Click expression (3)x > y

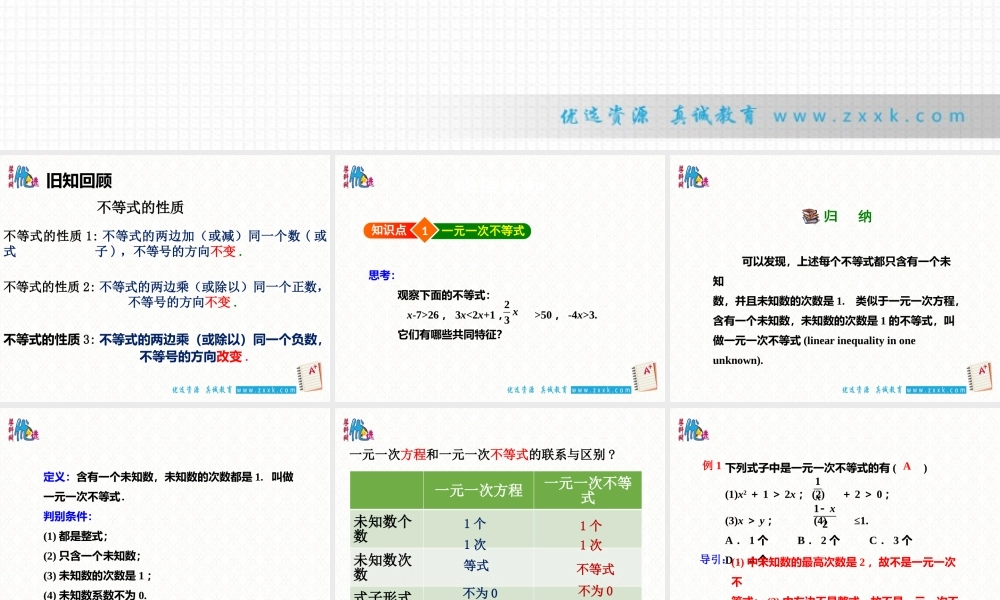pos(748,521)
